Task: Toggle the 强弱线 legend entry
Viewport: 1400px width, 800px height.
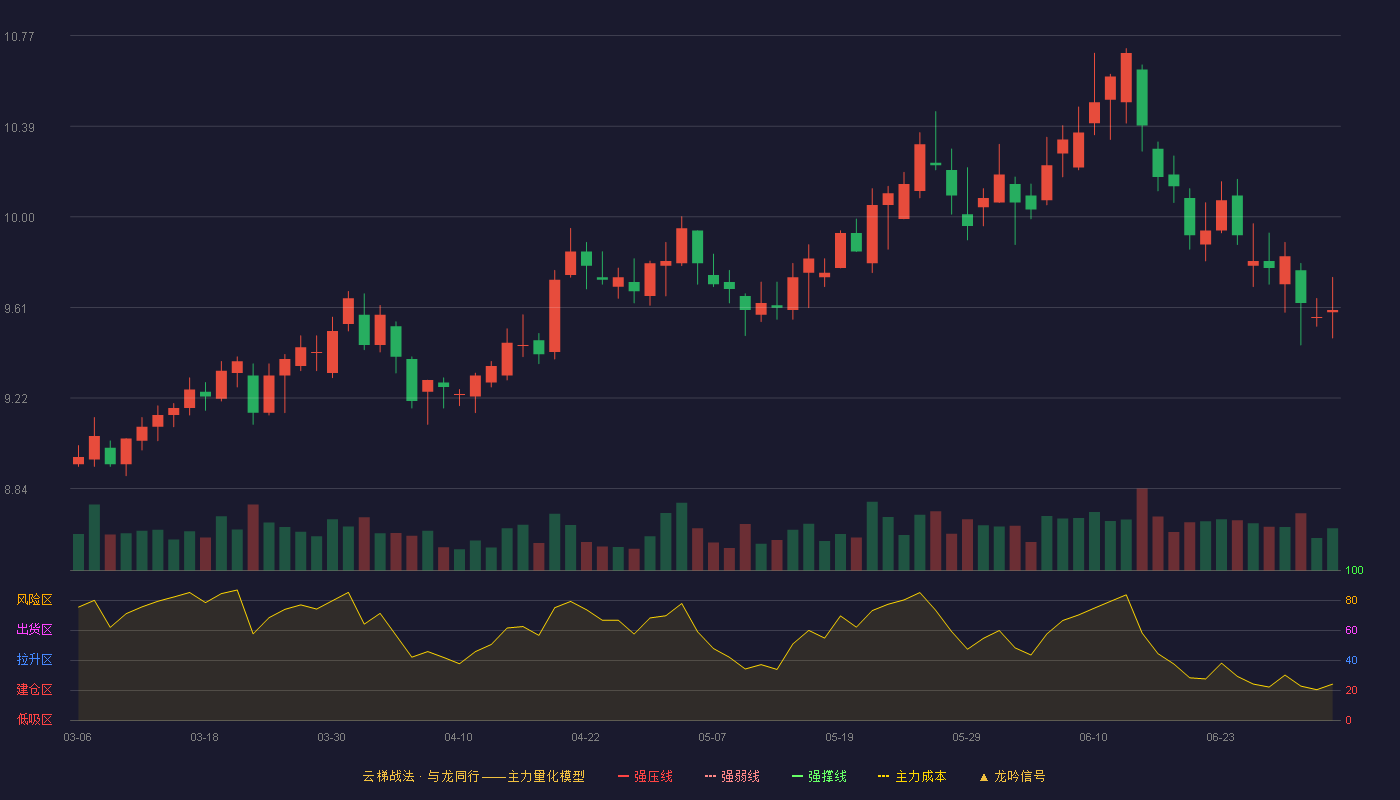Action: tap(732, 776)
